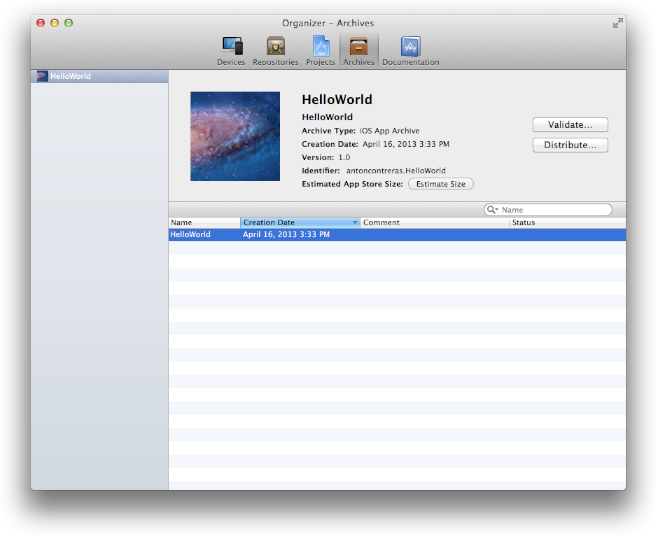Switch to the Repositories section icon
The height and width of the screenshot is (536, 656).
275,47
